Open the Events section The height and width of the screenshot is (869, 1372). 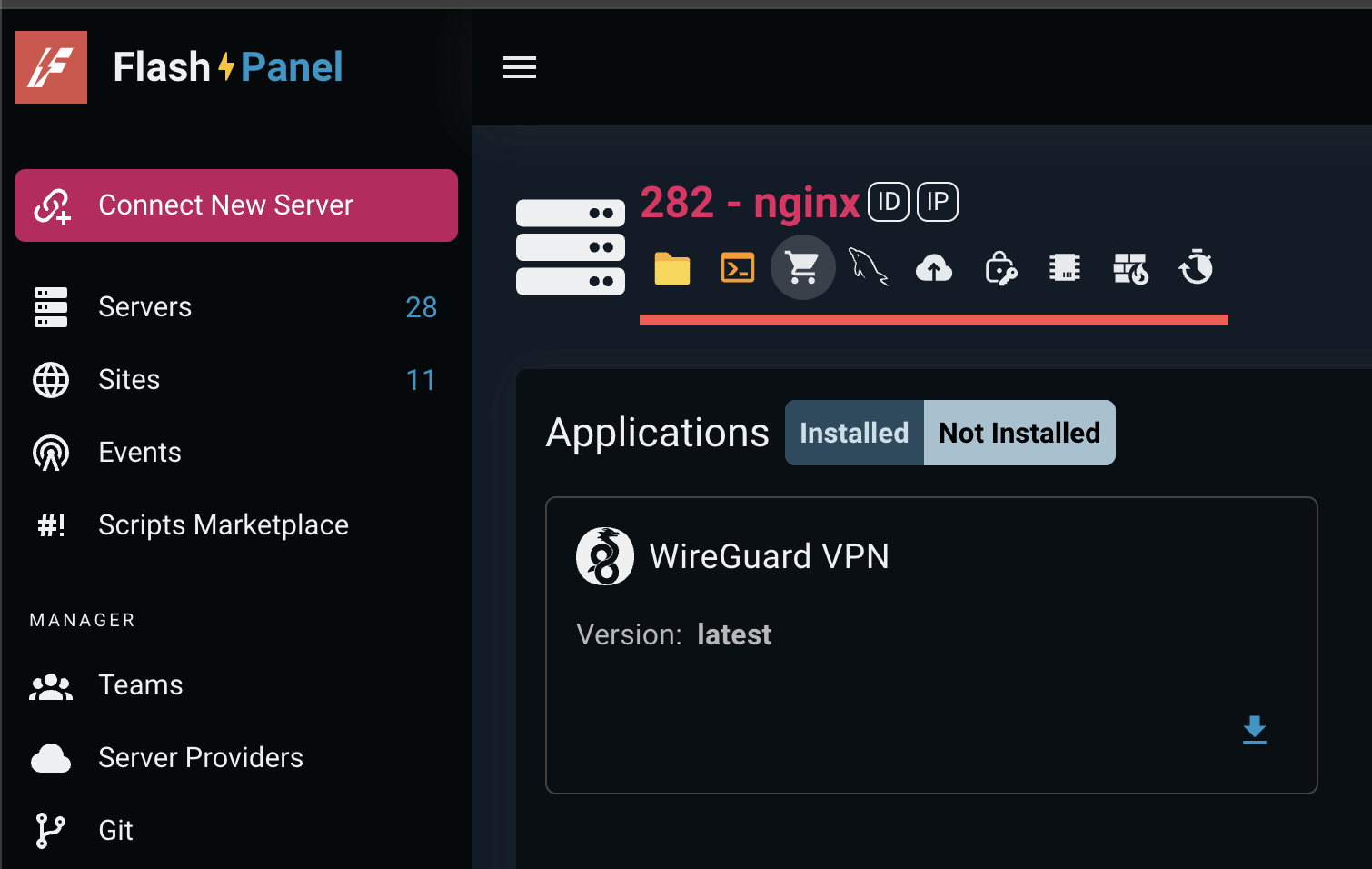click(139, 452)
